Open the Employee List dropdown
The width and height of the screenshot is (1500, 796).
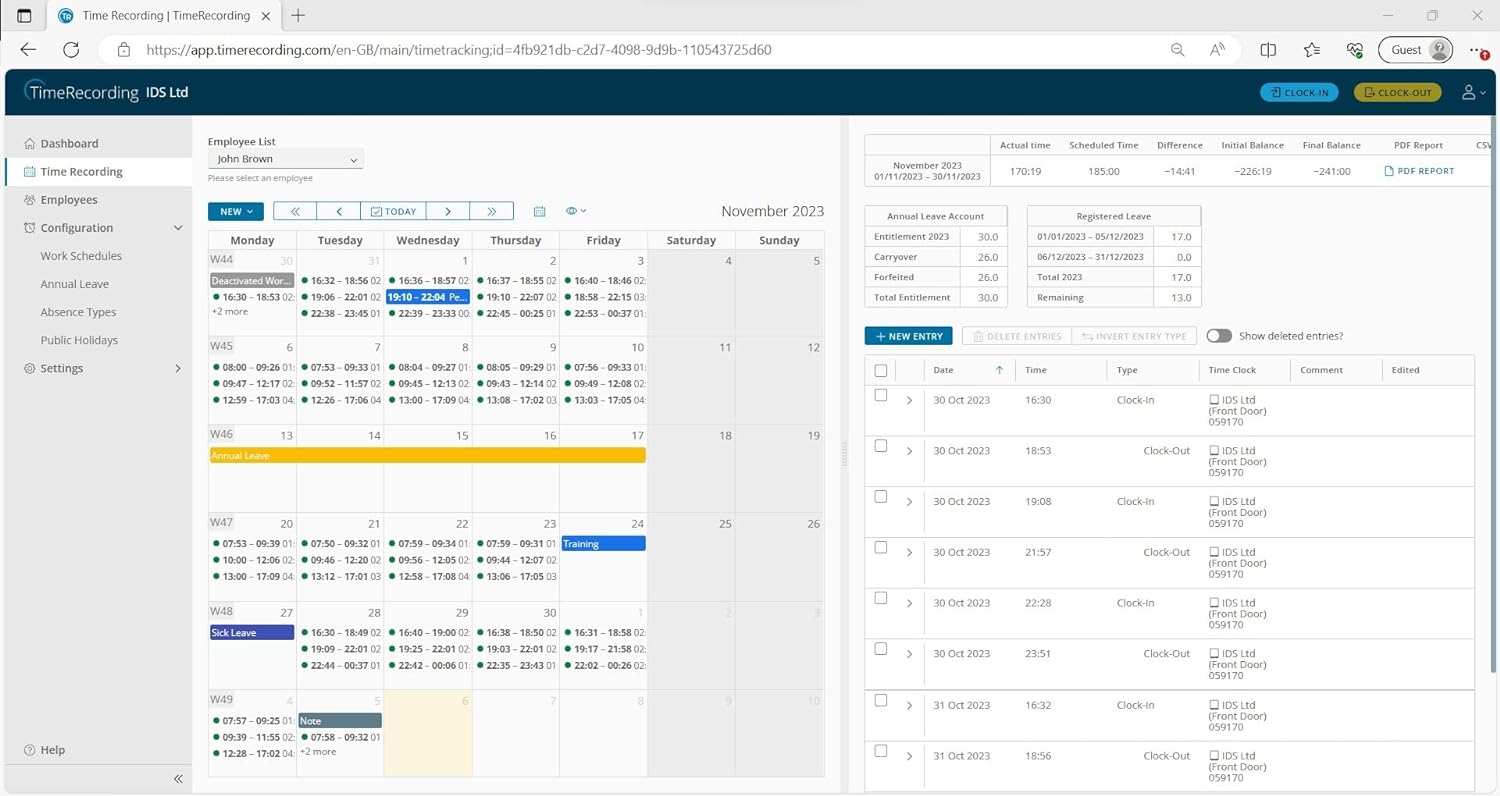point(286,159)
